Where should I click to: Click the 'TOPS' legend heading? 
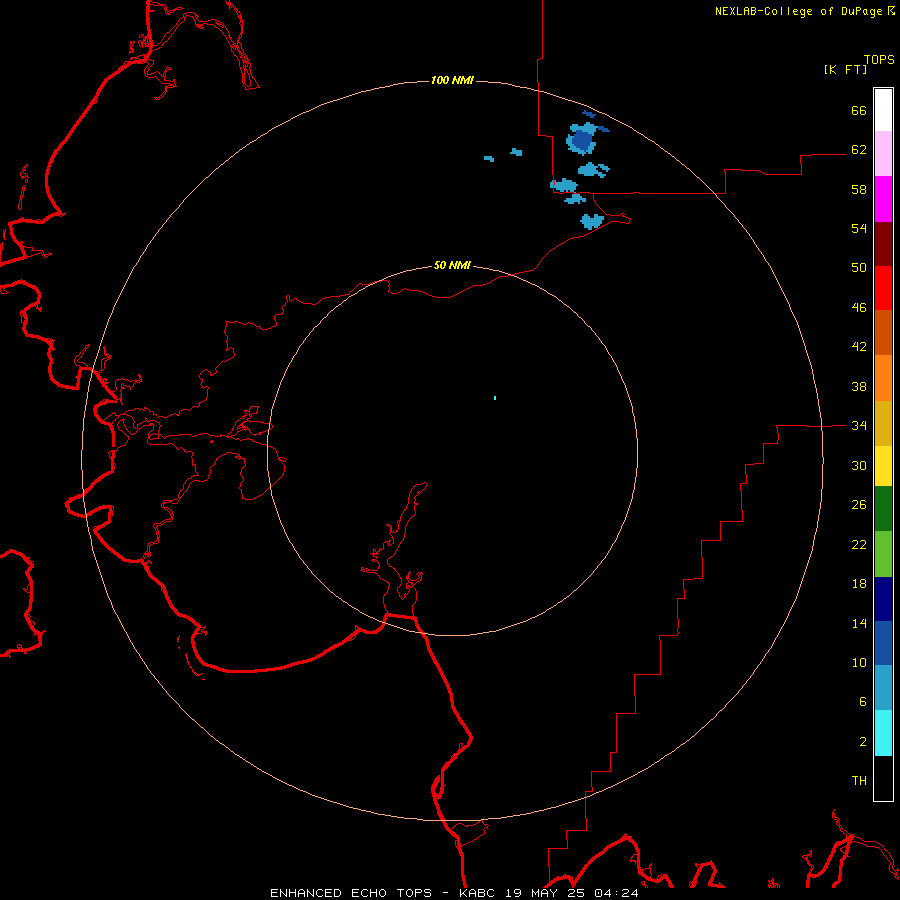coord(879,60)
